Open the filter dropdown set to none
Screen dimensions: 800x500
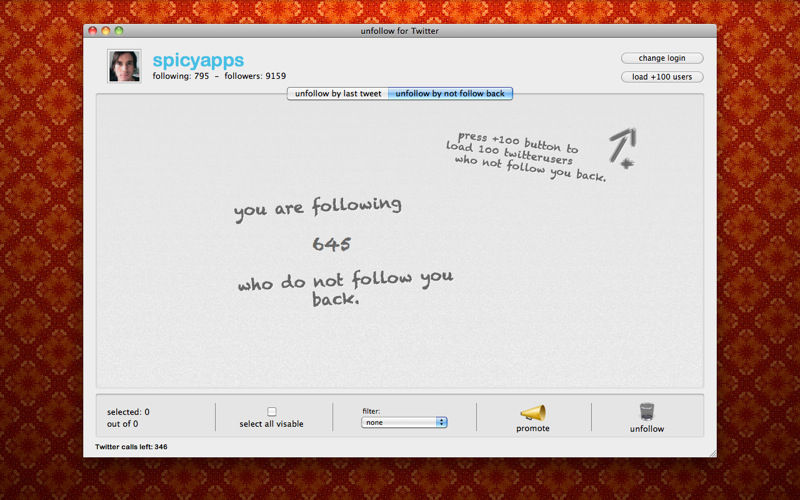coord(404,423)
